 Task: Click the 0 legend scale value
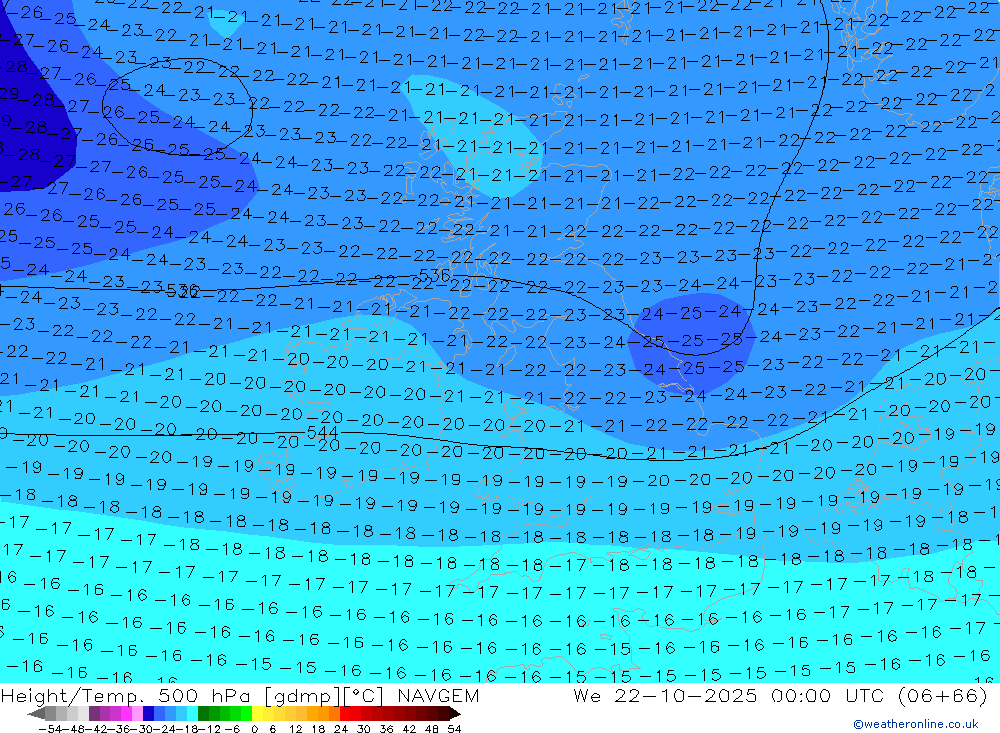[x=254, y=729]
